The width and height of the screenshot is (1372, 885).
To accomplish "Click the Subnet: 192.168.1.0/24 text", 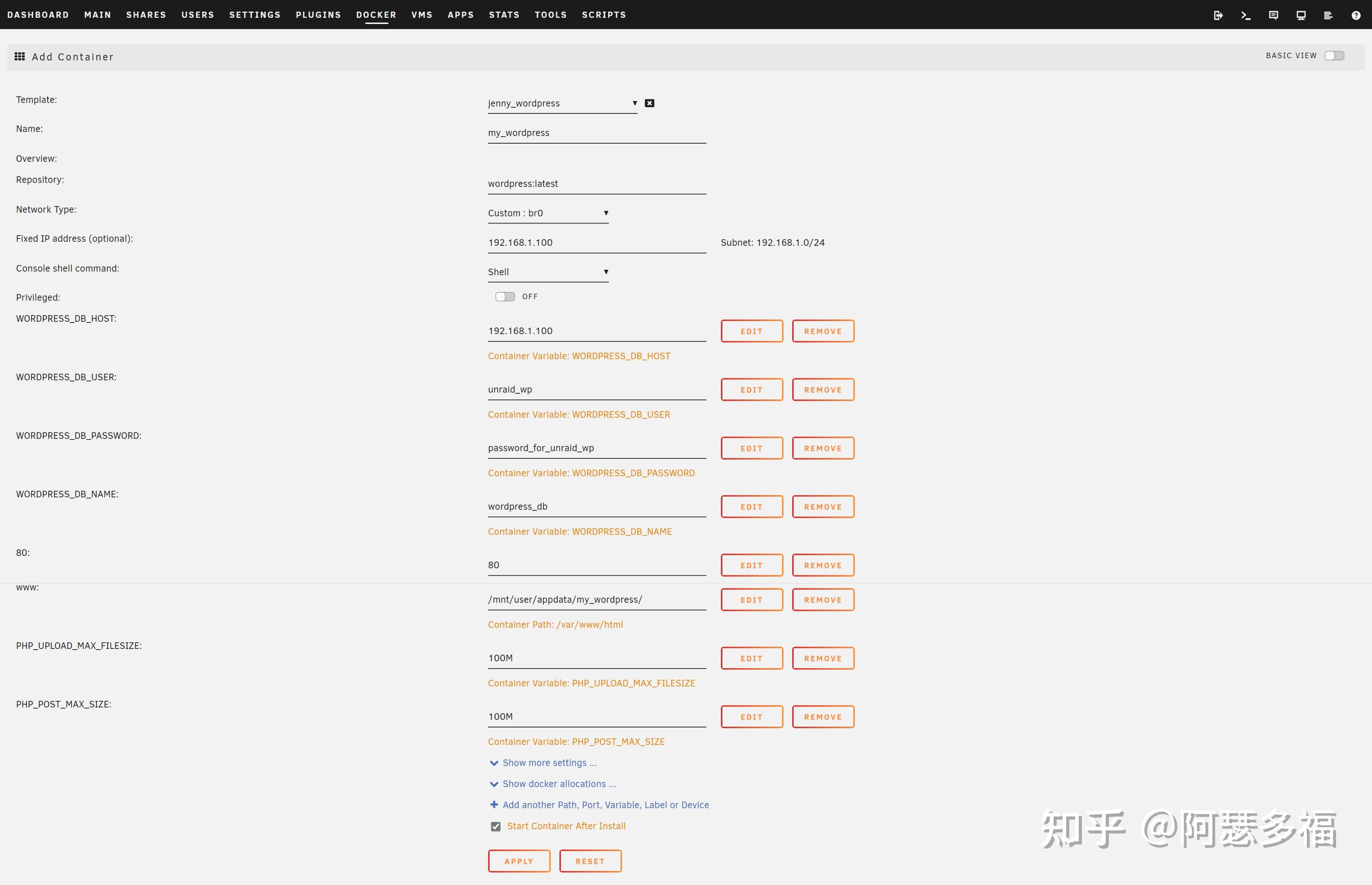I will click(772, 242).
